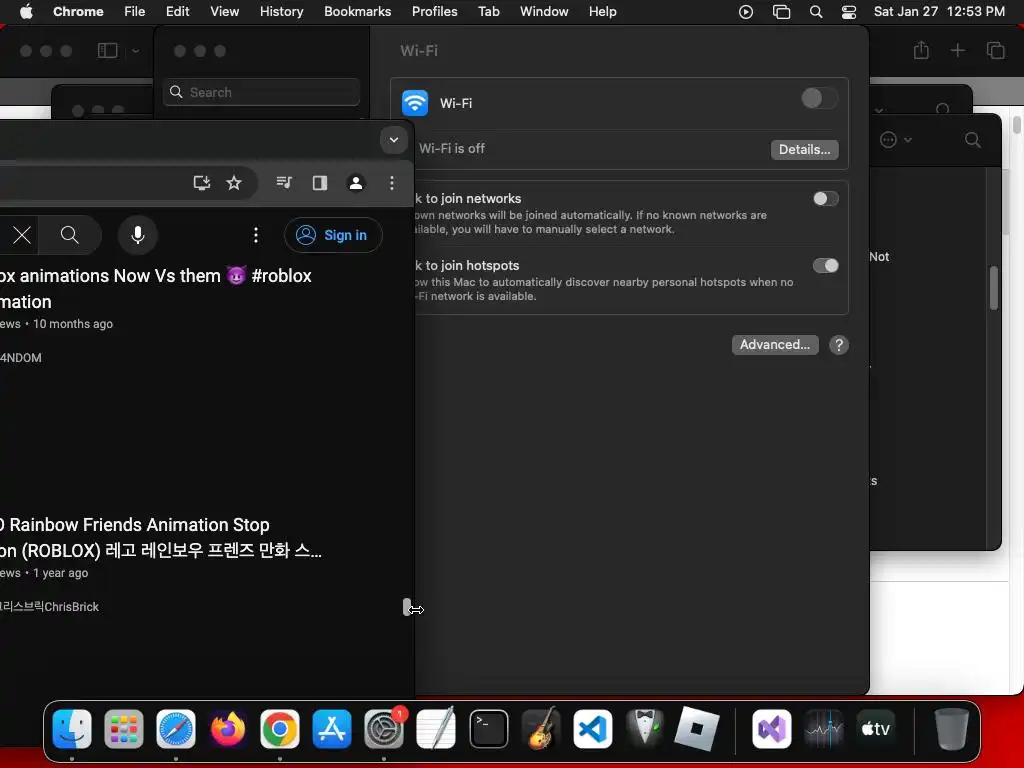The height and width of the screenshot is (768, 1024).
Task: Open GarageBand from the Dock
Action: (541, 728)
